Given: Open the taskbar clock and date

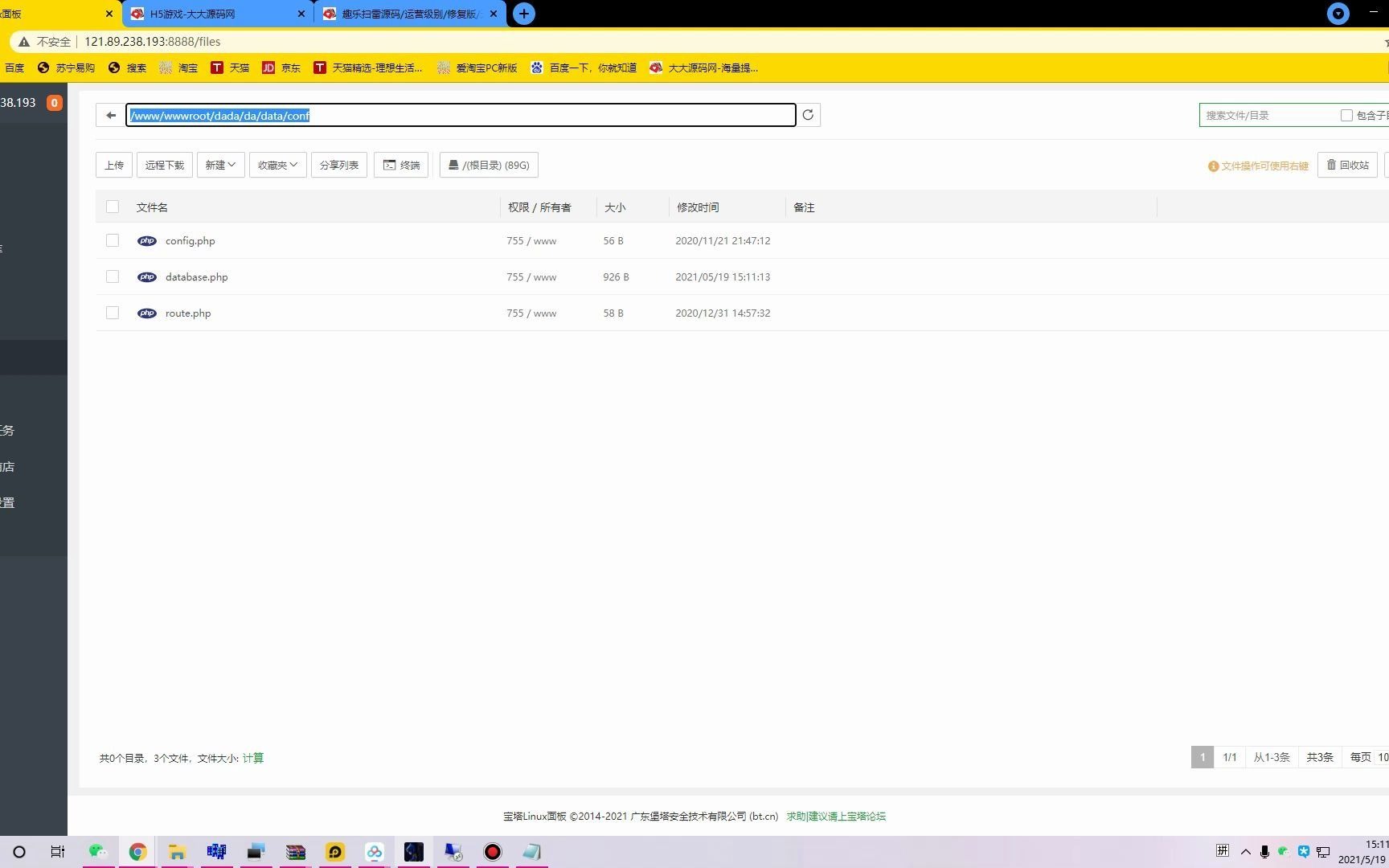Looking at the screenshot, I should pyautogui.click(x=1364, y=852).
